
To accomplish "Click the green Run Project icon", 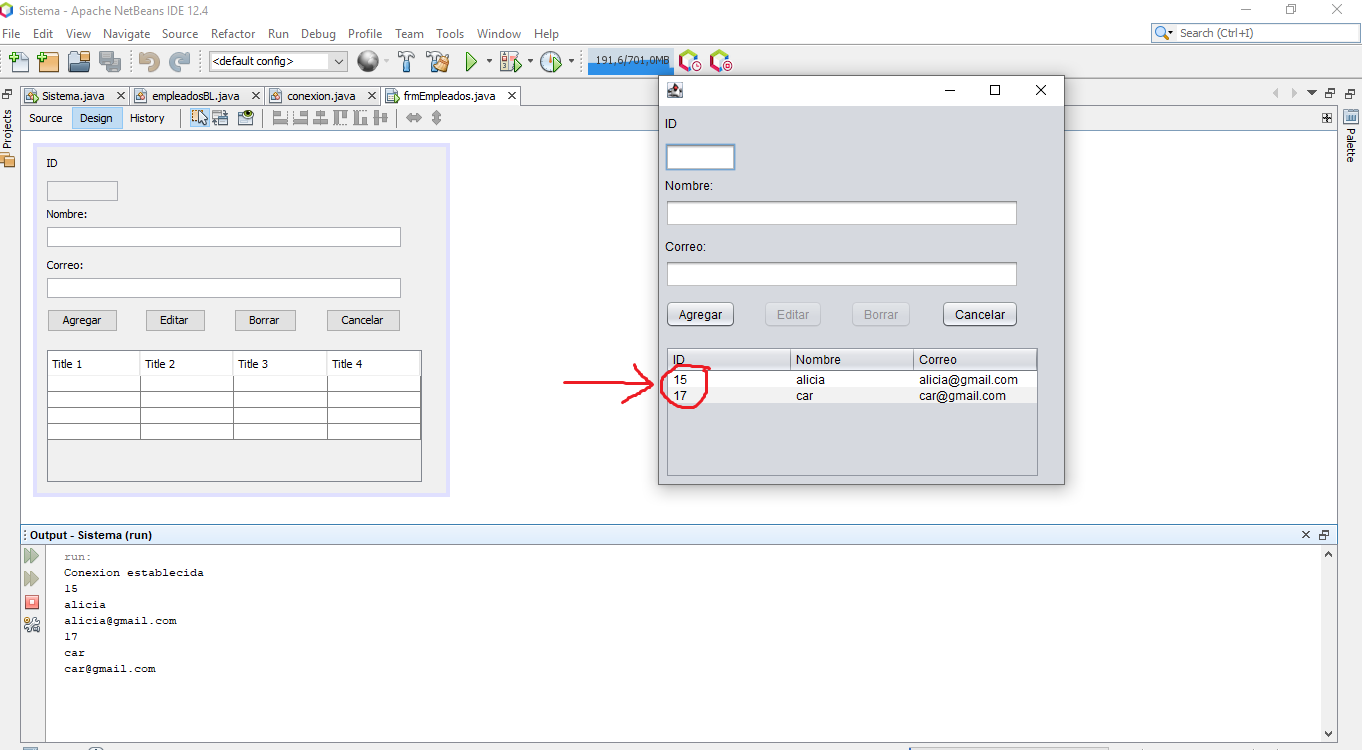I will point(471,62).
